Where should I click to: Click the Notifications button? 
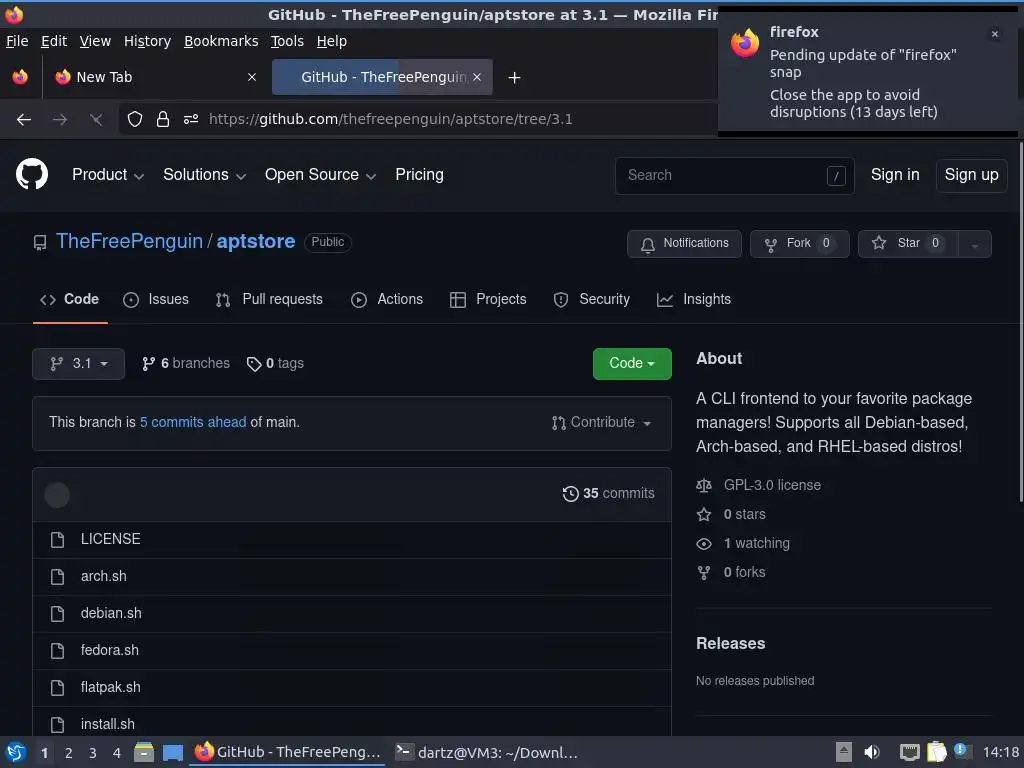pos(684,244)
